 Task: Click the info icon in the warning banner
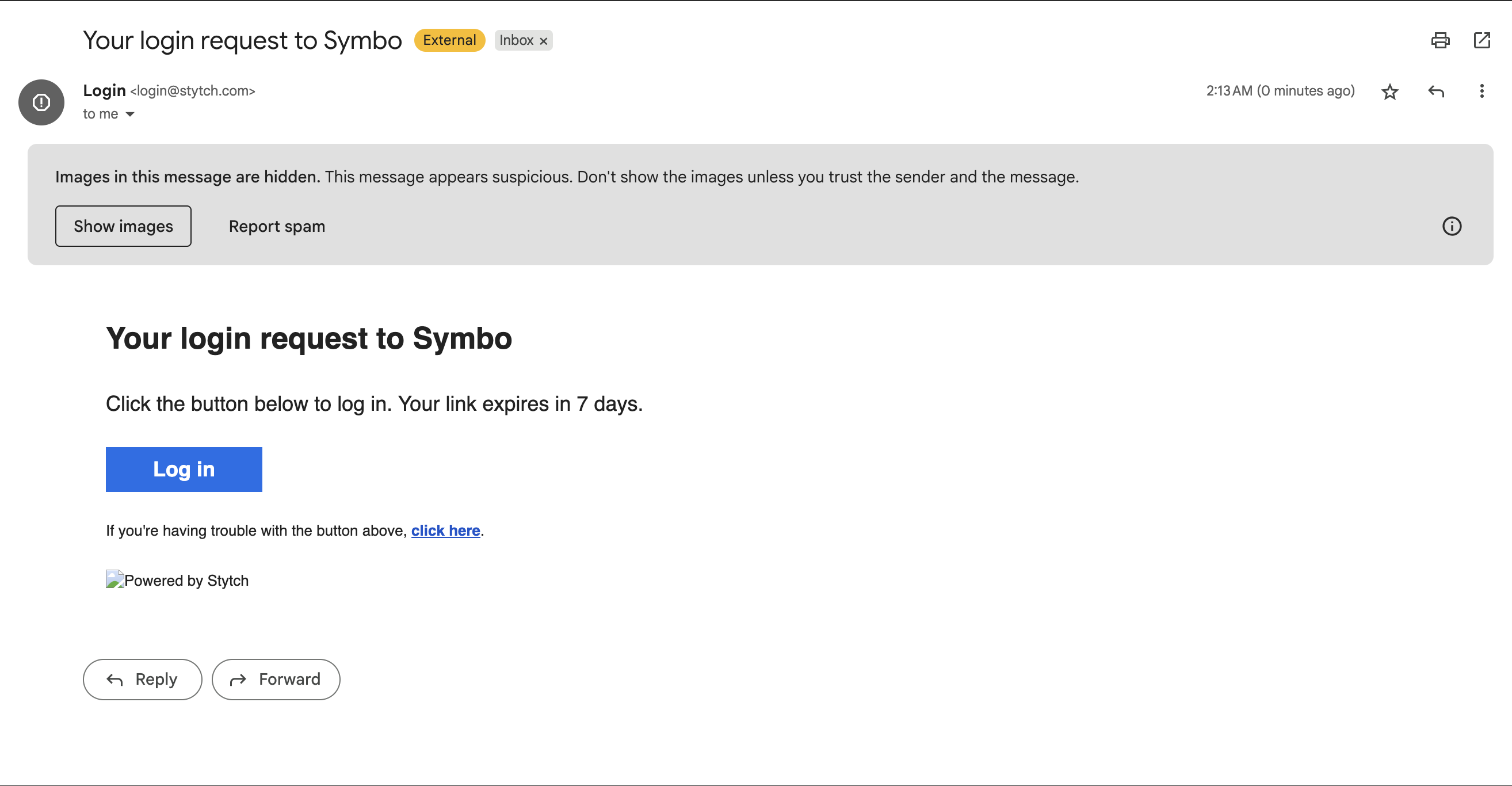click(x=1452, y=227)
